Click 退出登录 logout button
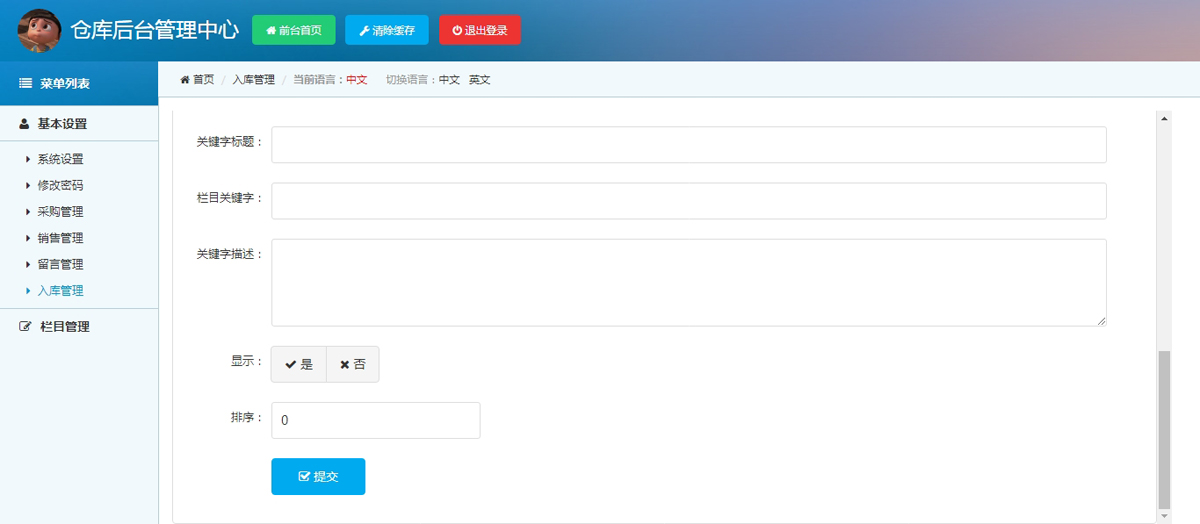 click(480, 30)
